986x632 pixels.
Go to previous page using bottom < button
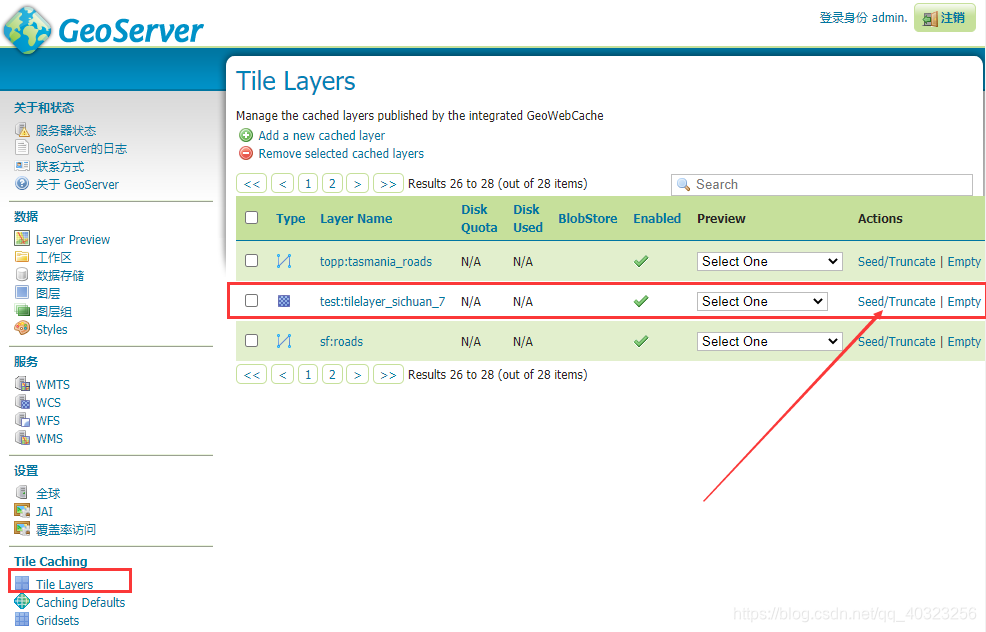tap(282, 374)
